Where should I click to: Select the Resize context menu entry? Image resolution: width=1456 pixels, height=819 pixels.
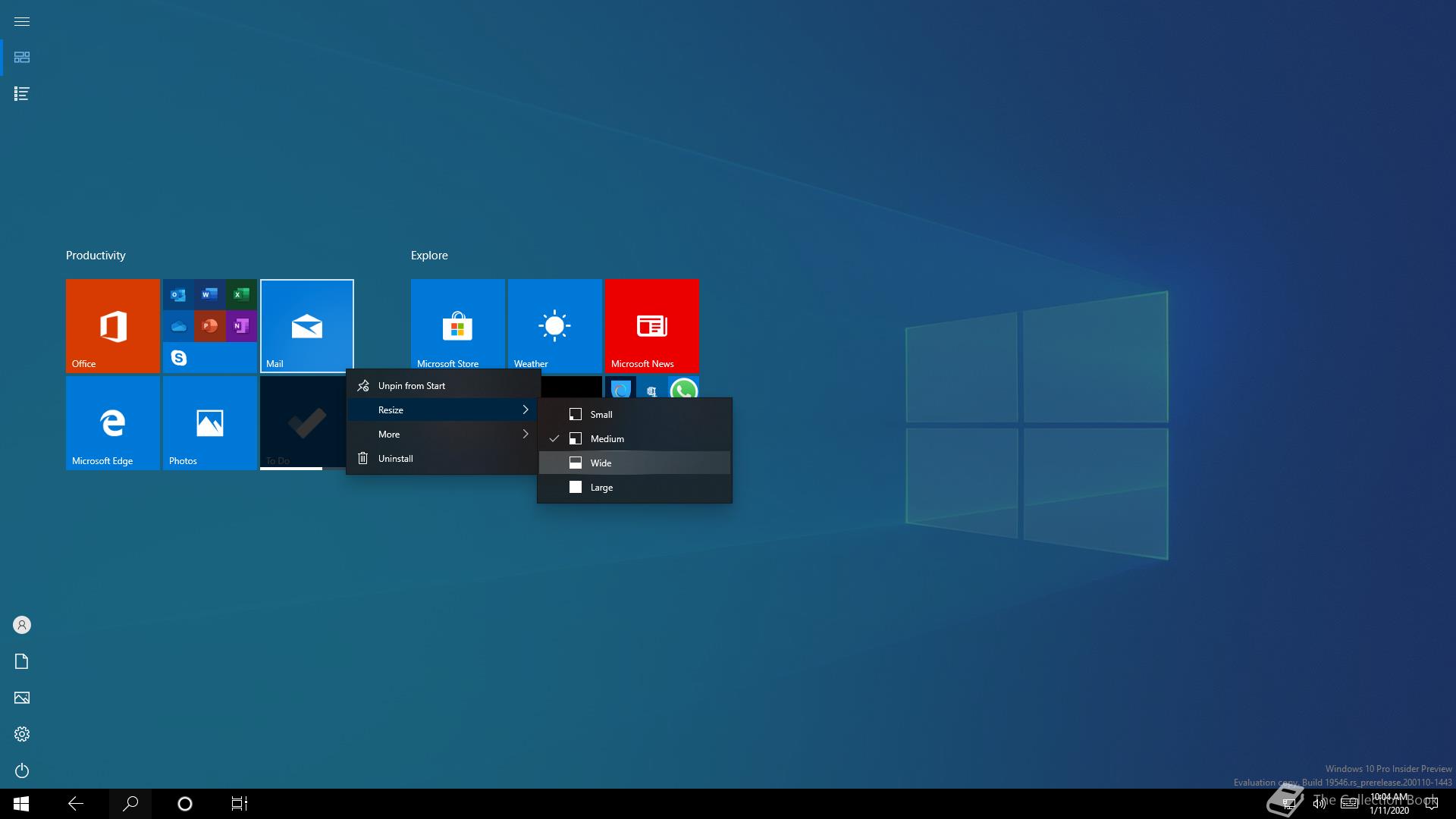(442, 410)
